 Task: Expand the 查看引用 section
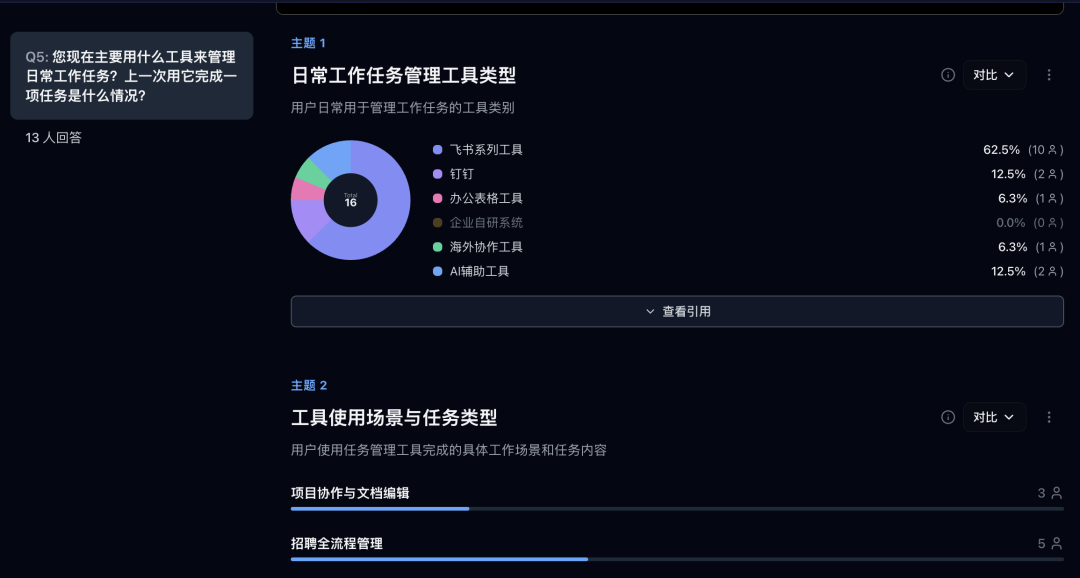click(x=677, y=311)
